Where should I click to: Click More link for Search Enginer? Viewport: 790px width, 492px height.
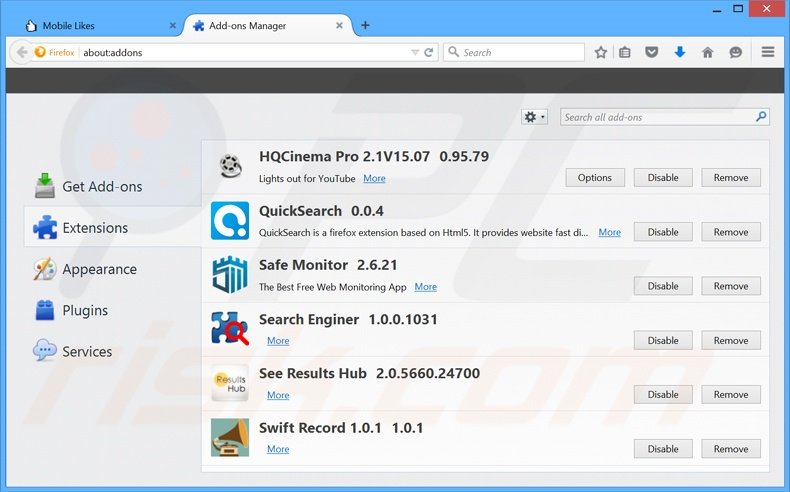click(x=278, y=341)
